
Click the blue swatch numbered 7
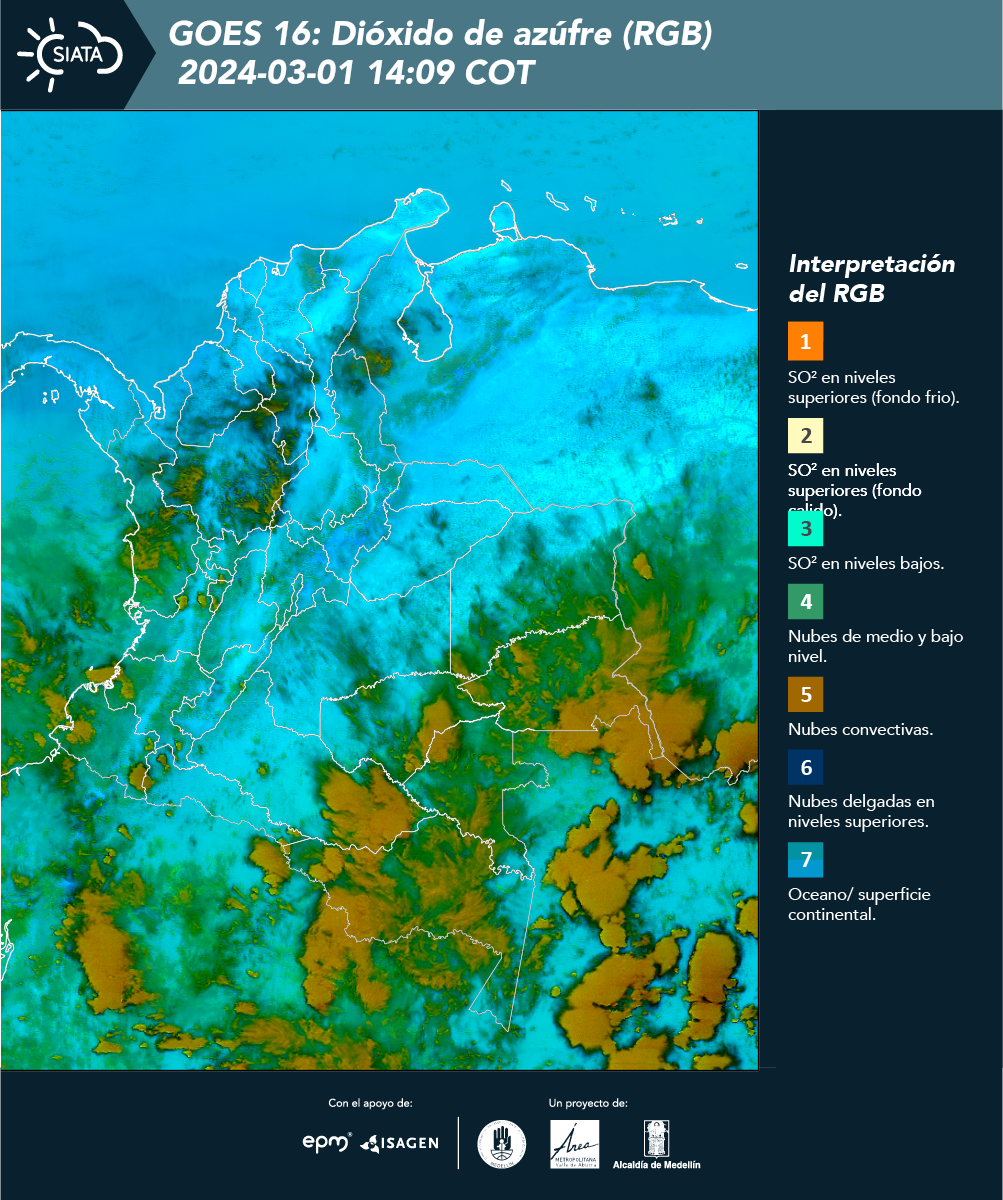coord(805,859)
